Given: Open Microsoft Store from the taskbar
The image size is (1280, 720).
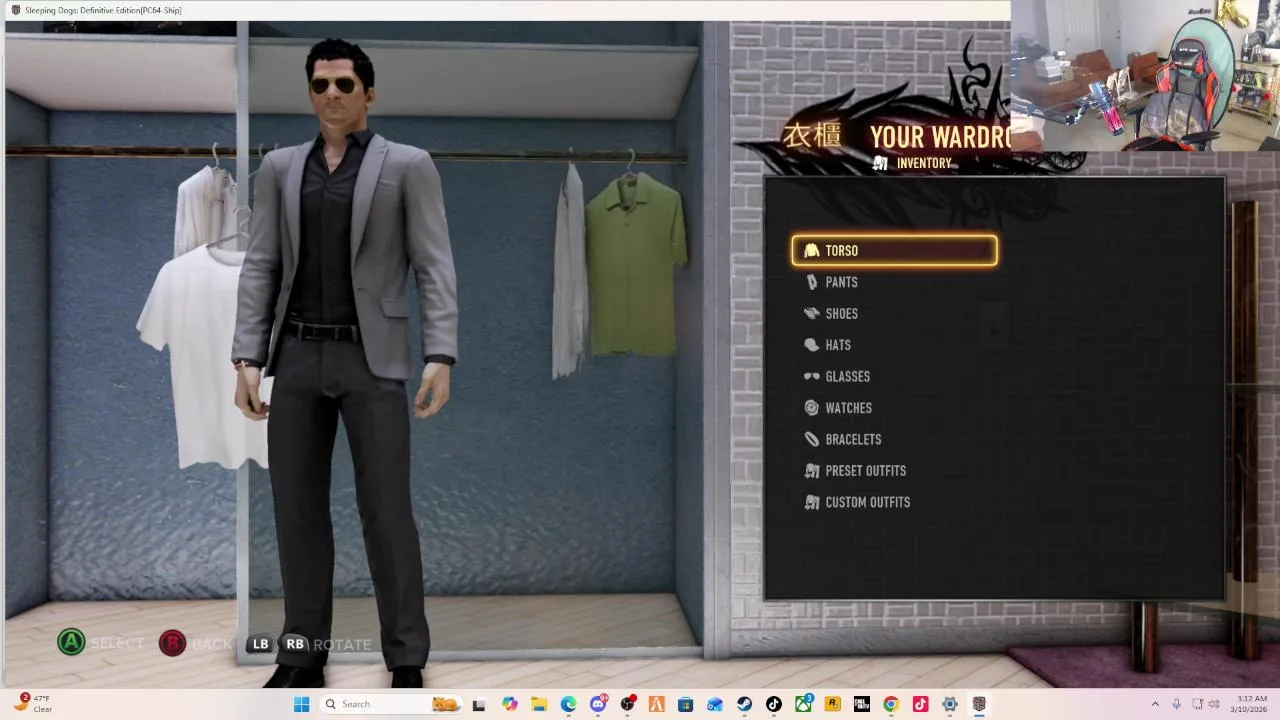Looking at the screenshot, I should 685,704.
